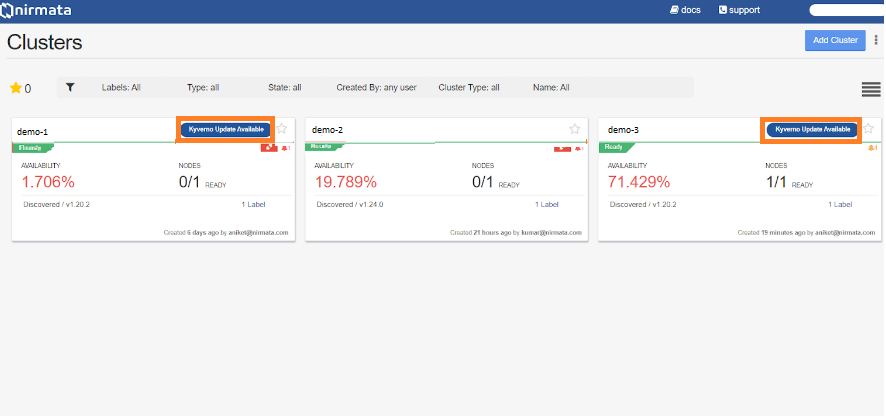Open the Type: all filter
Screen dimensions: 886x420
click(203, 88)
